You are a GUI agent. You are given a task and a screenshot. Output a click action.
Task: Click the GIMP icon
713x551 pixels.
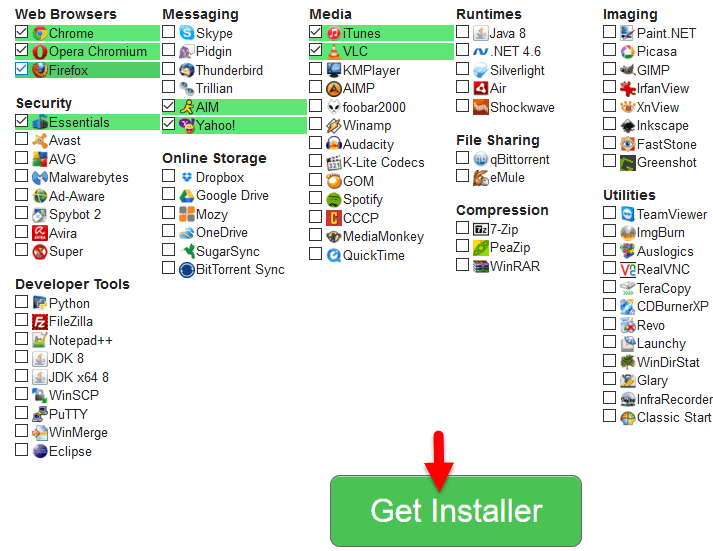628,70
